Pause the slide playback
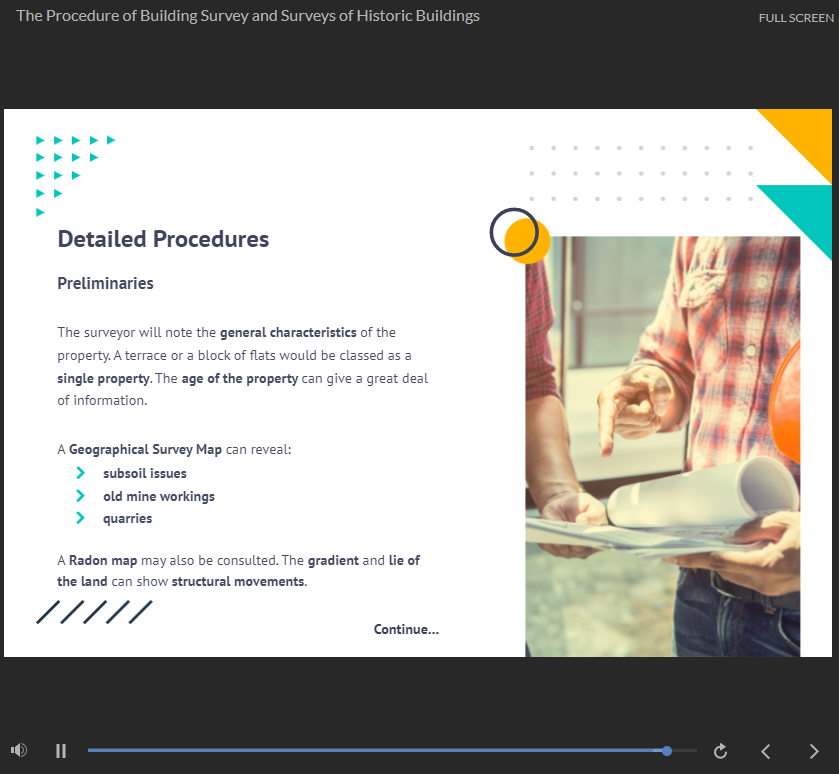 (x=61, y=750)
